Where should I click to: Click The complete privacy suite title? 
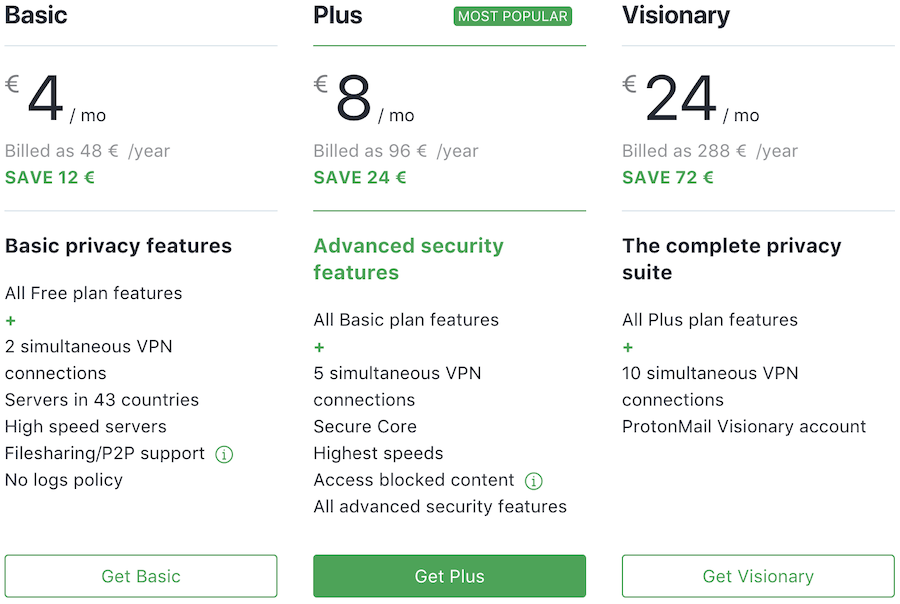coord(731,259)
